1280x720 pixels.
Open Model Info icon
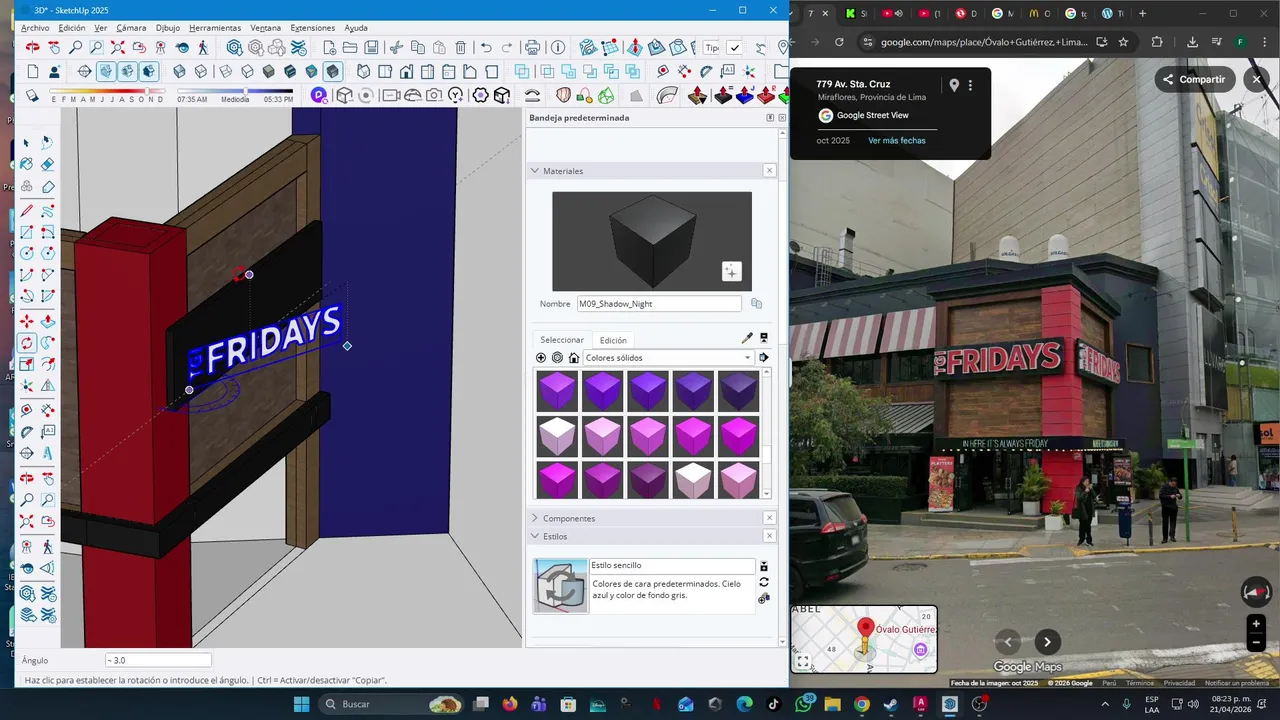click(x=558, y=47)
